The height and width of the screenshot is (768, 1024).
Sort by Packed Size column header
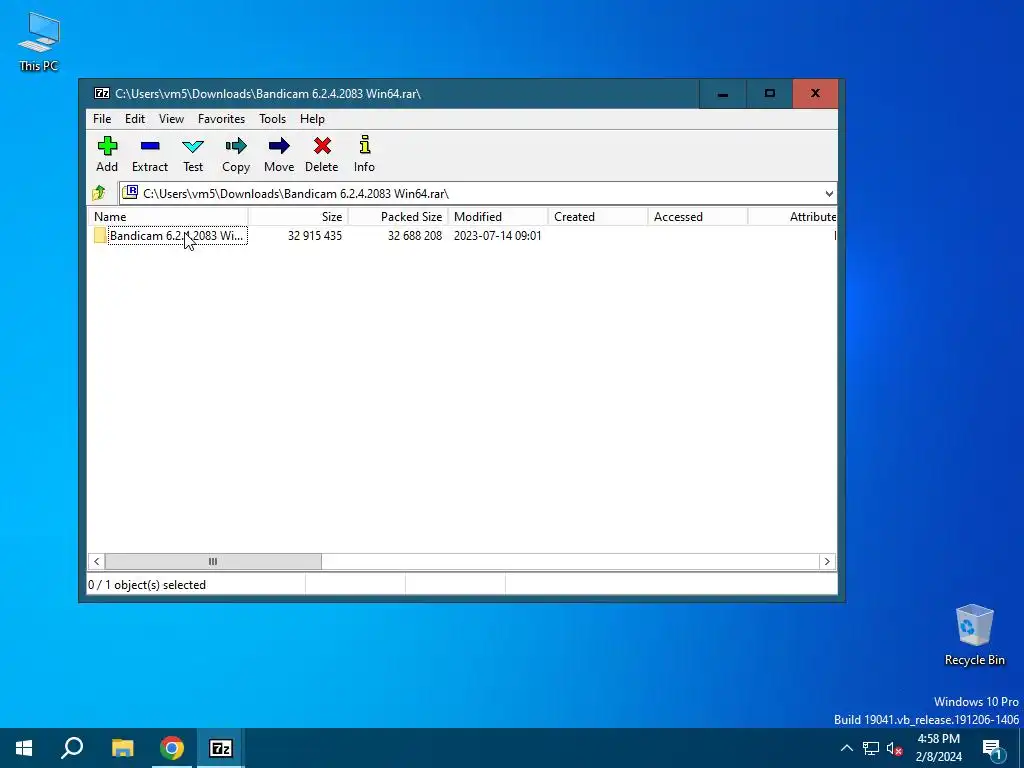pyautogui.click(x=398, y=217)
